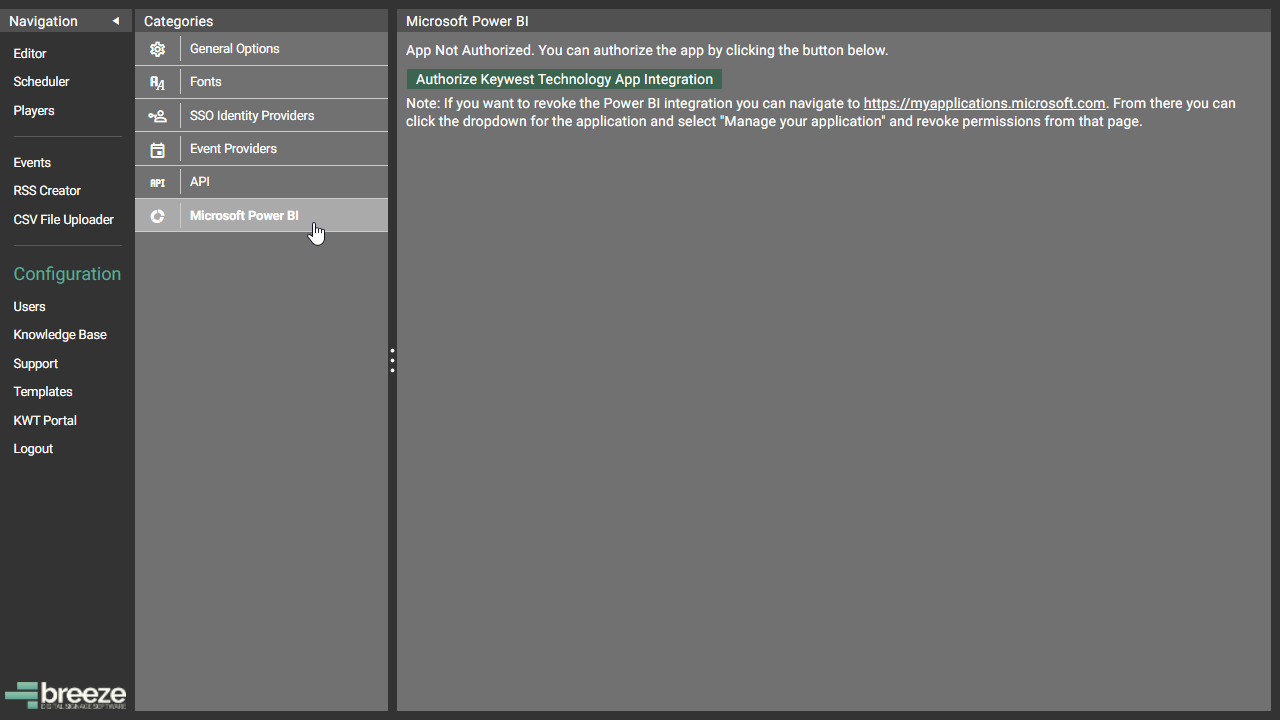
Task: Log out via Logout link
Action: coord(33,449)
